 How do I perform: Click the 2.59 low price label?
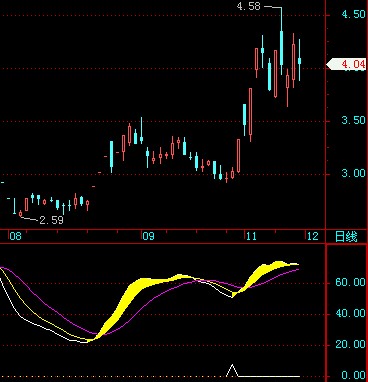coord(51,220)
